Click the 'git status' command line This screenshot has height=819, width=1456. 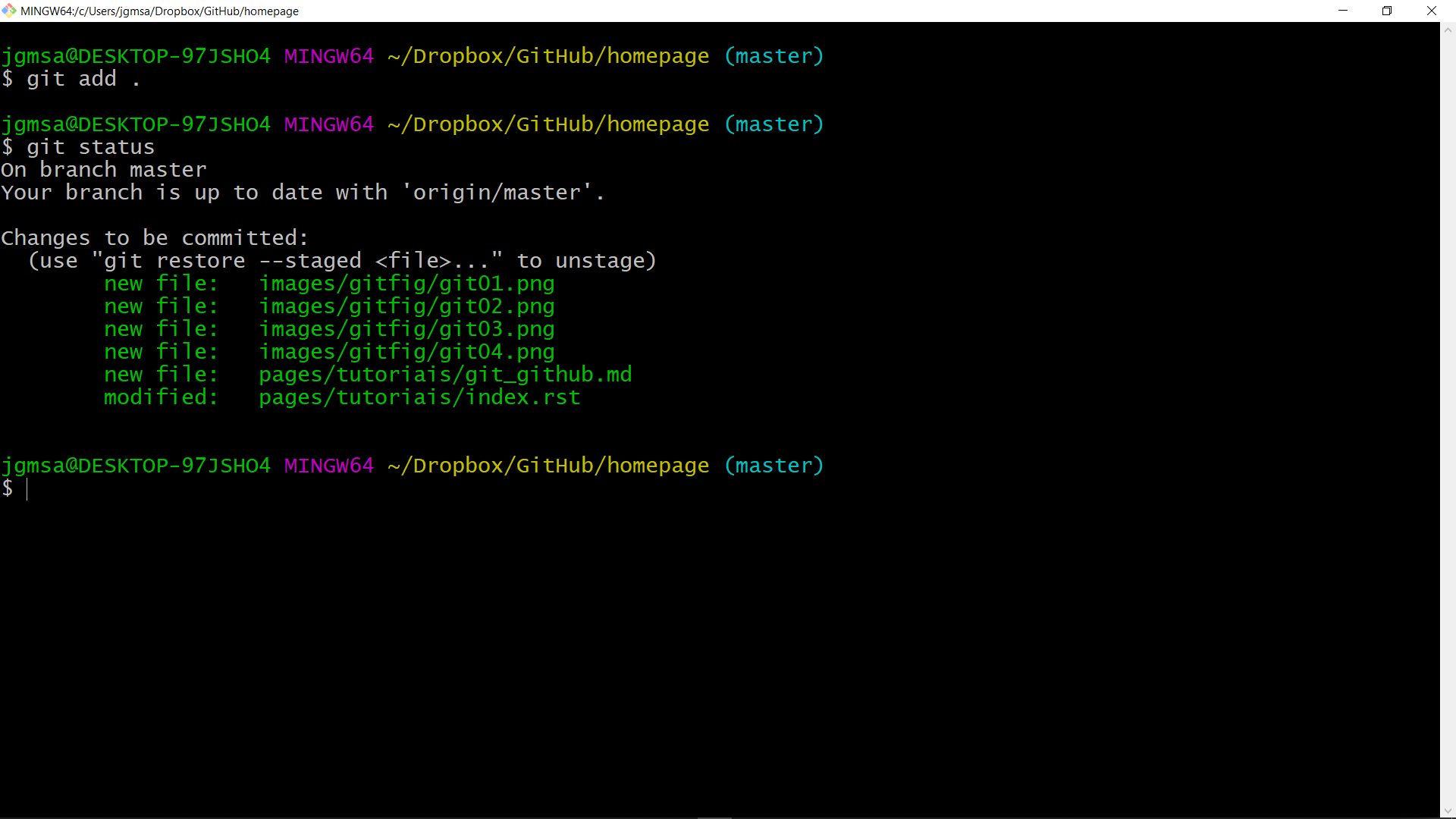tap(78, 147)
